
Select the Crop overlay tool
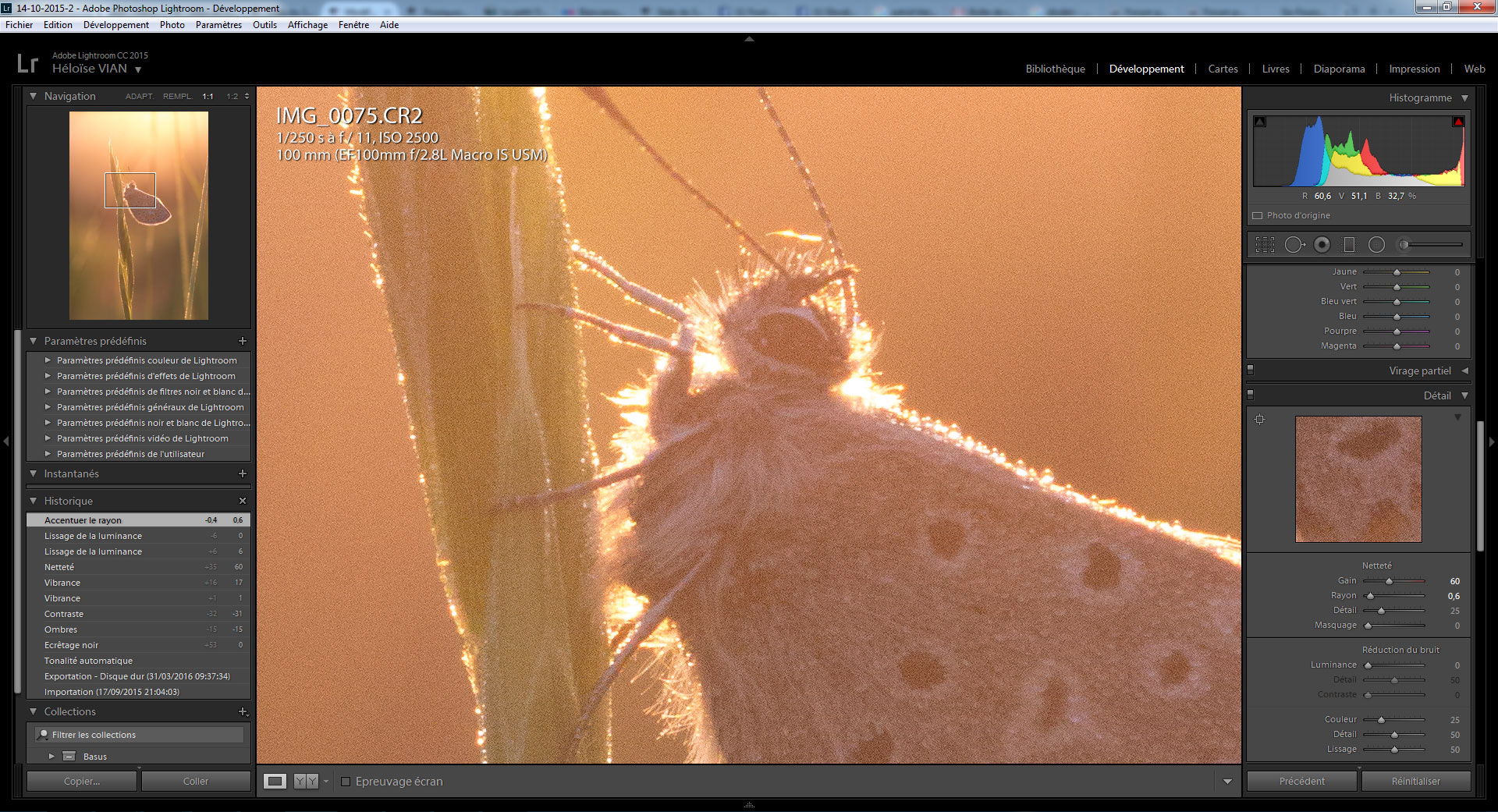pyautogui.click(x=1265, y=245)
